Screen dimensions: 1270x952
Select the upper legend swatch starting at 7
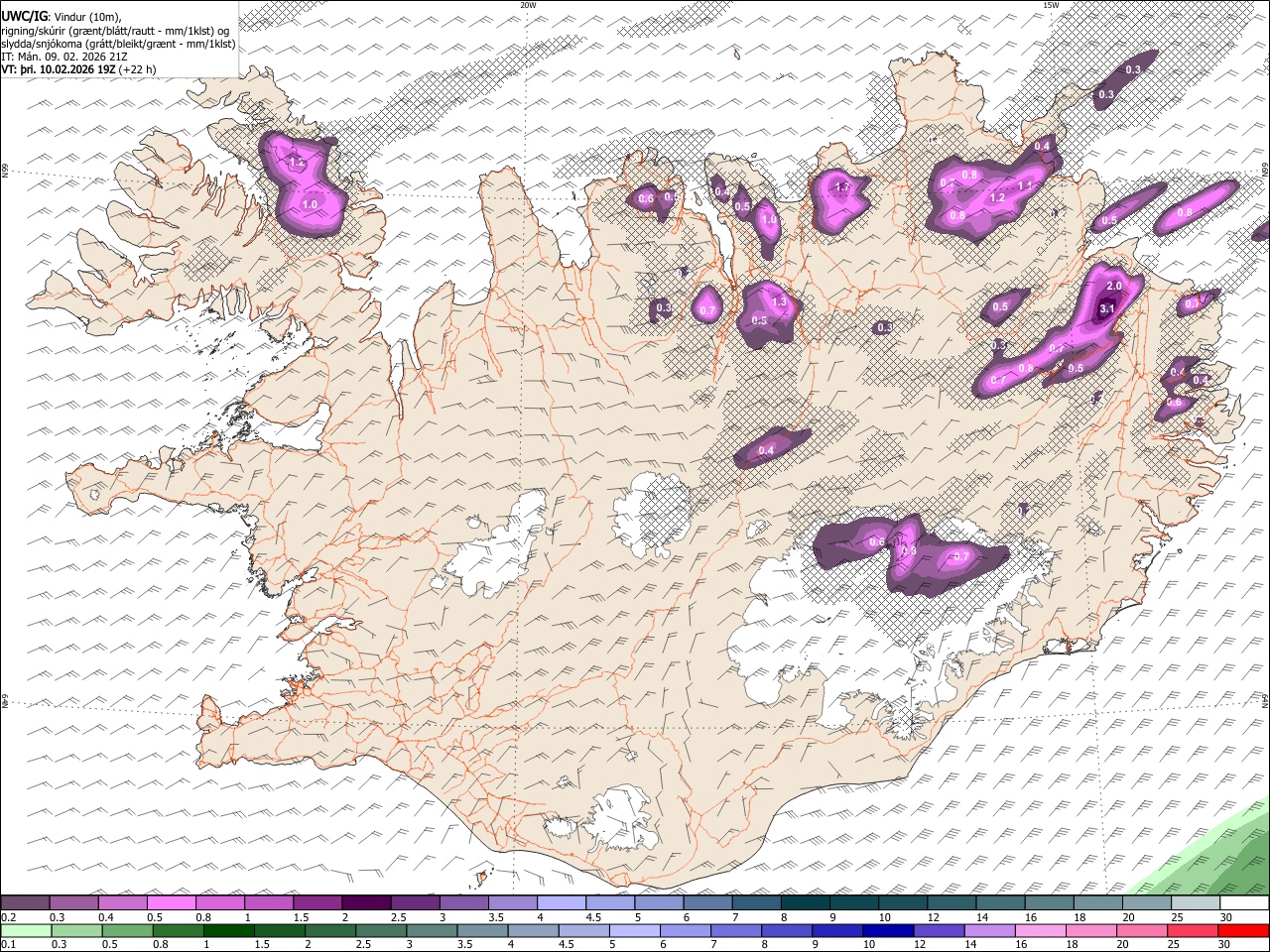pos(755,903)
